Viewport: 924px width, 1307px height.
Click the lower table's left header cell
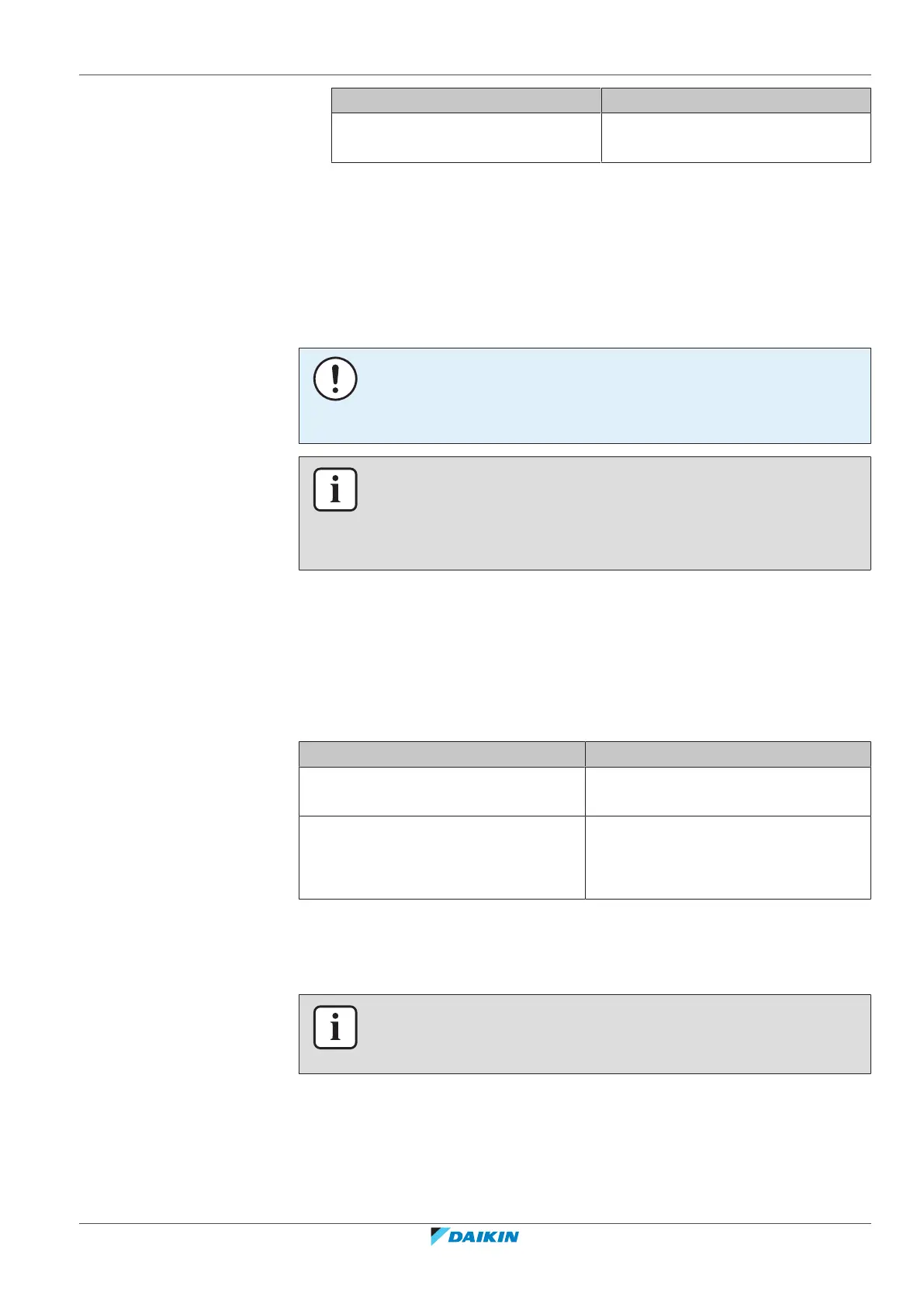point(441,754)
